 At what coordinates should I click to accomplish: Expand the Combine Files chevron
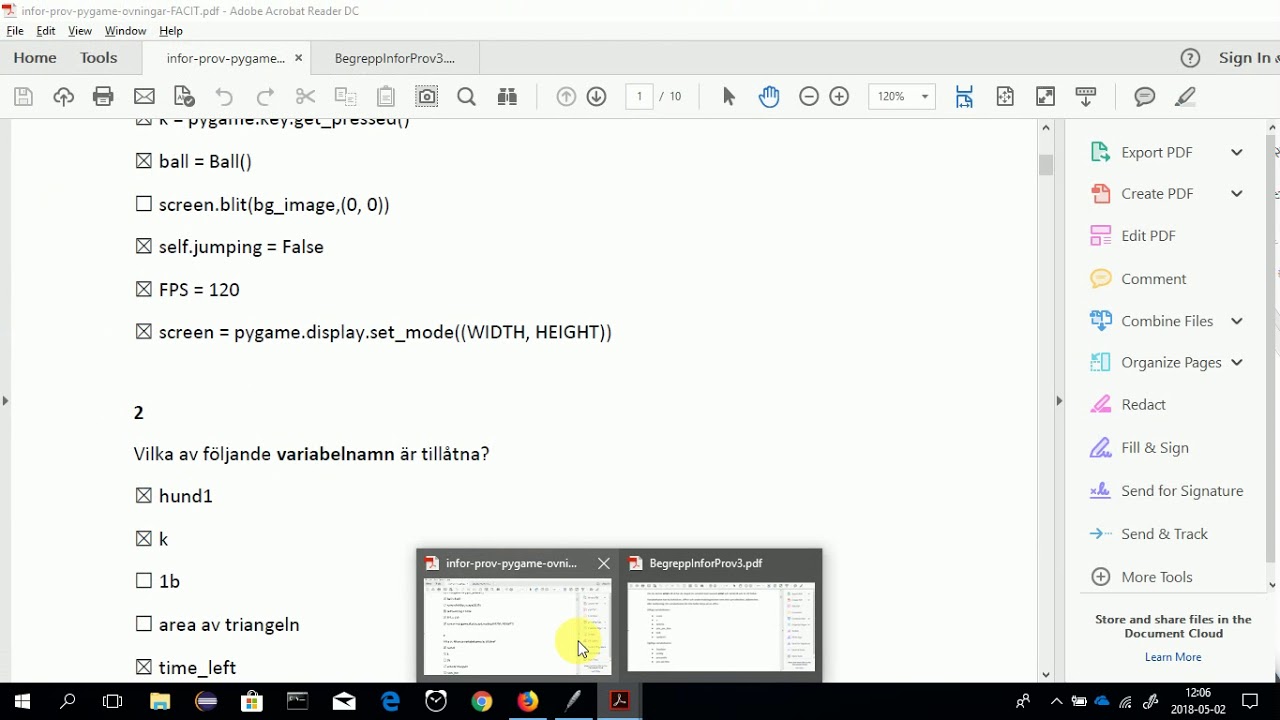point(1237,321)
